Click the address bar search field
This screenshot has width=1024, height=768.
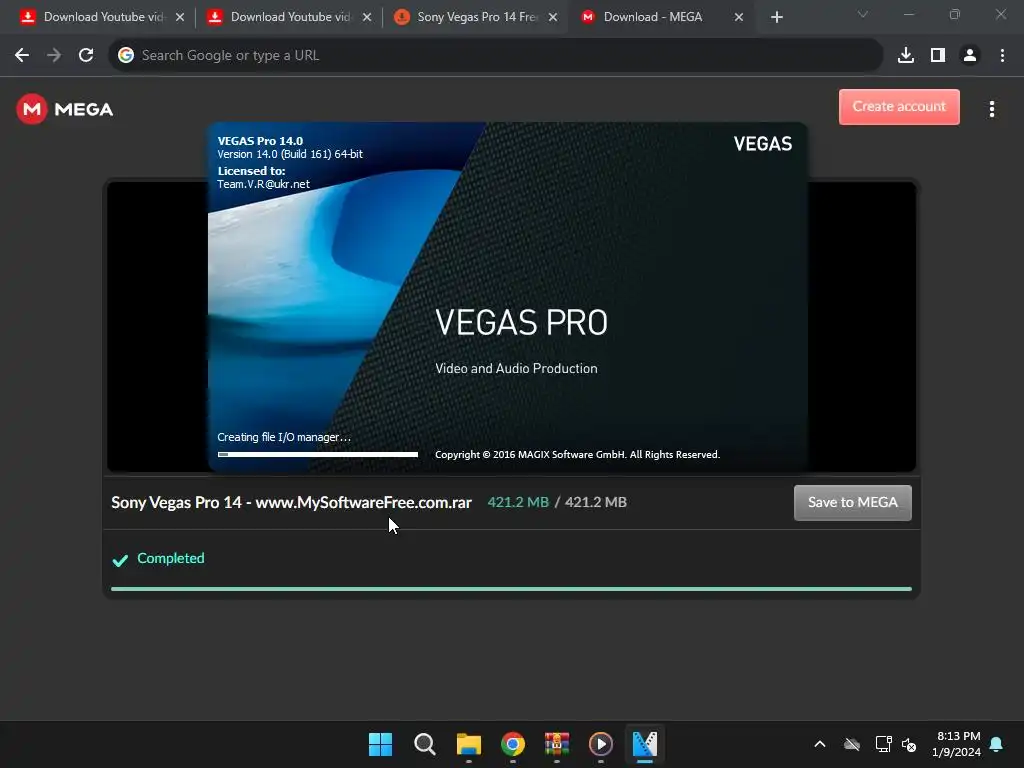click(496, 56)
